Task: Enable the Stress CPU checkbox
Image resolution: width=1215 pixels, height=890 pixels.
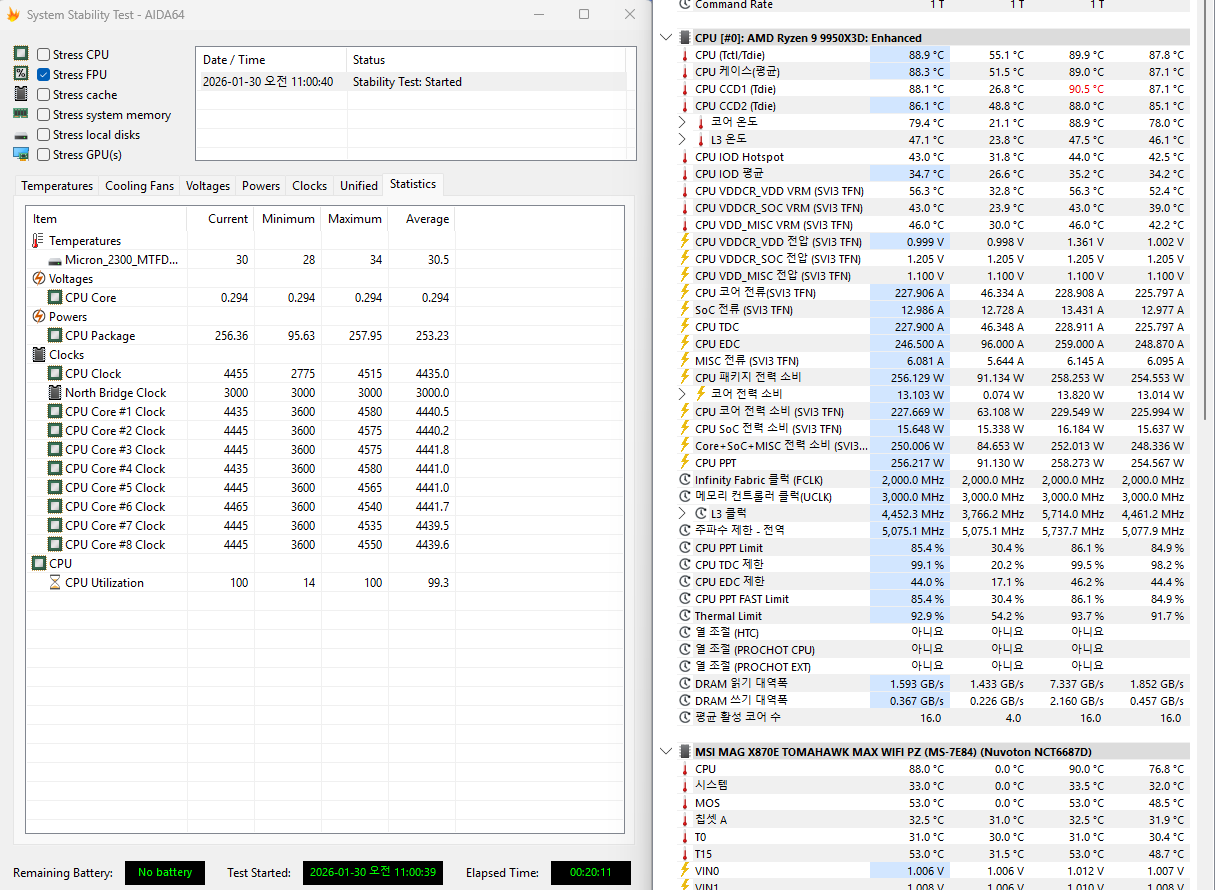Action: pyautogui.click(x=44, y=55)
